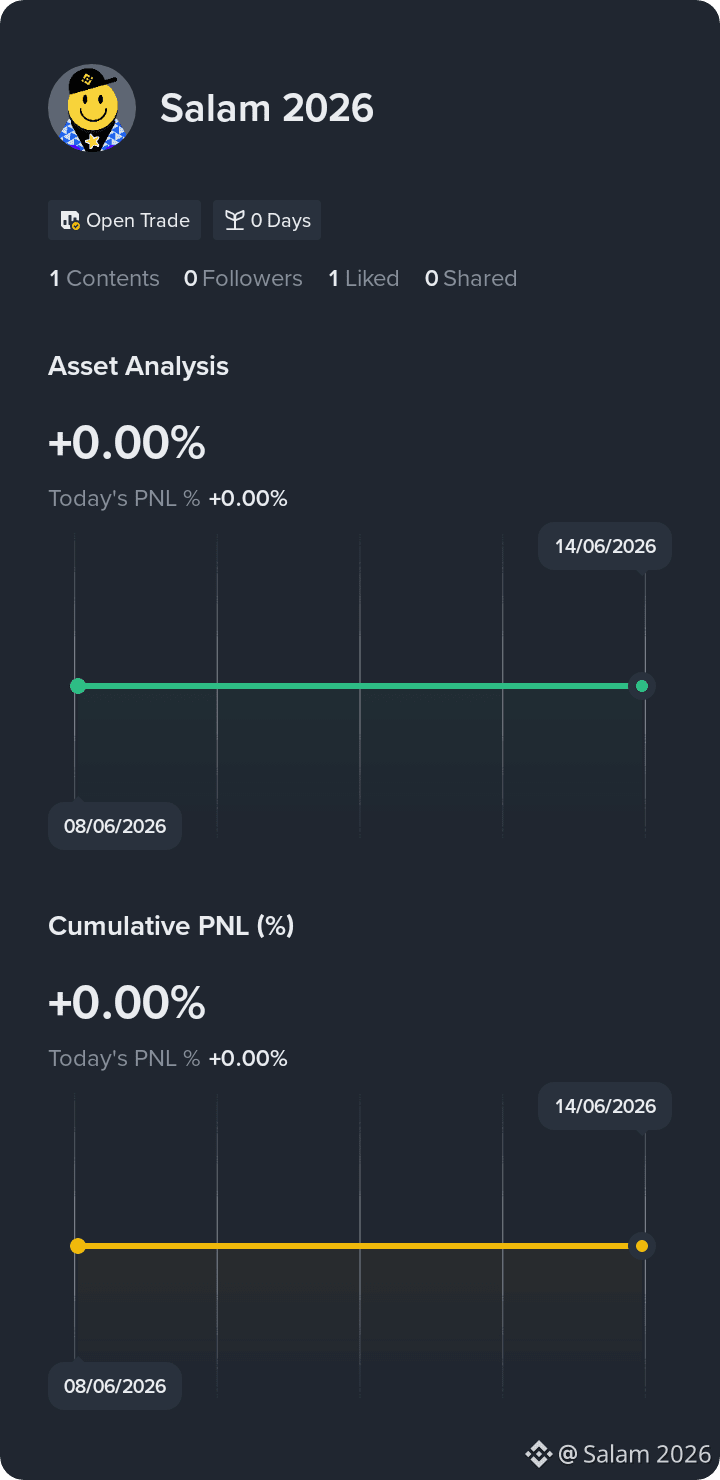Select yellow start point on Cumulative PNL chart
Image resolution: width=720 pixels, height=1480 pixels.
point(78,1246)
